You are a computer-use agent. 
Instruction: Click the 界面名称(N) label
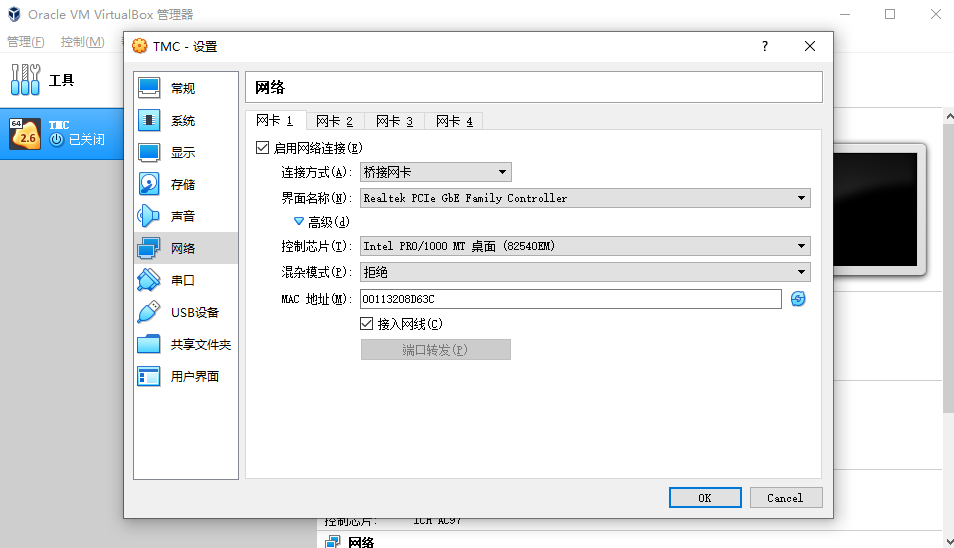(316, 198)
